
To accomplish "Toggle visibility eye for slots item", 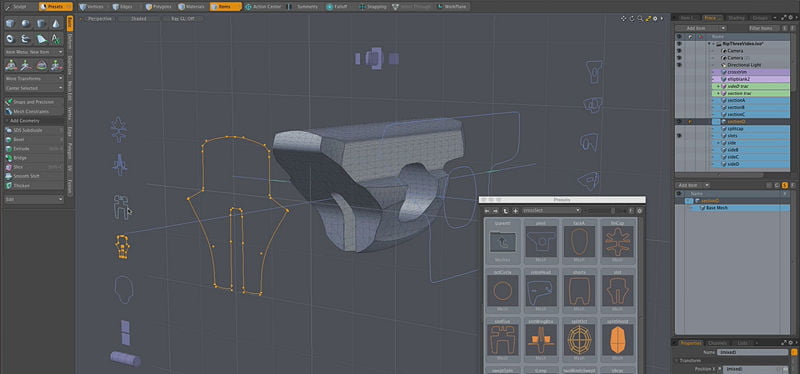I will coord(679,136).
